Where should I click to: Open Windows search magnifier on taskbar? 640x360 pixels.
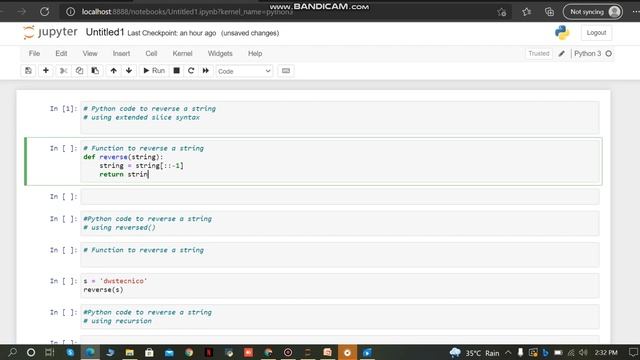[x=12, y=352]
